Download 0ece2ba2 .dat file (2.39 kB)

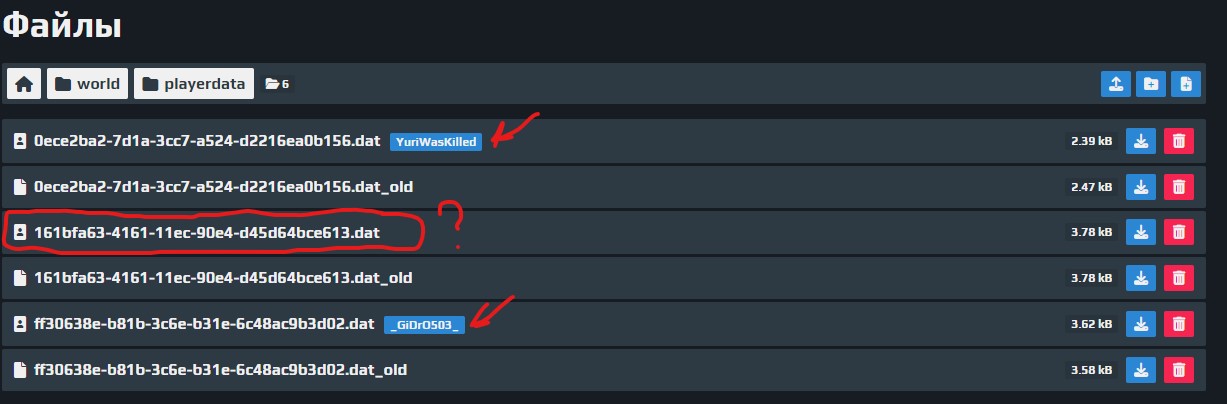point(1141,141)
